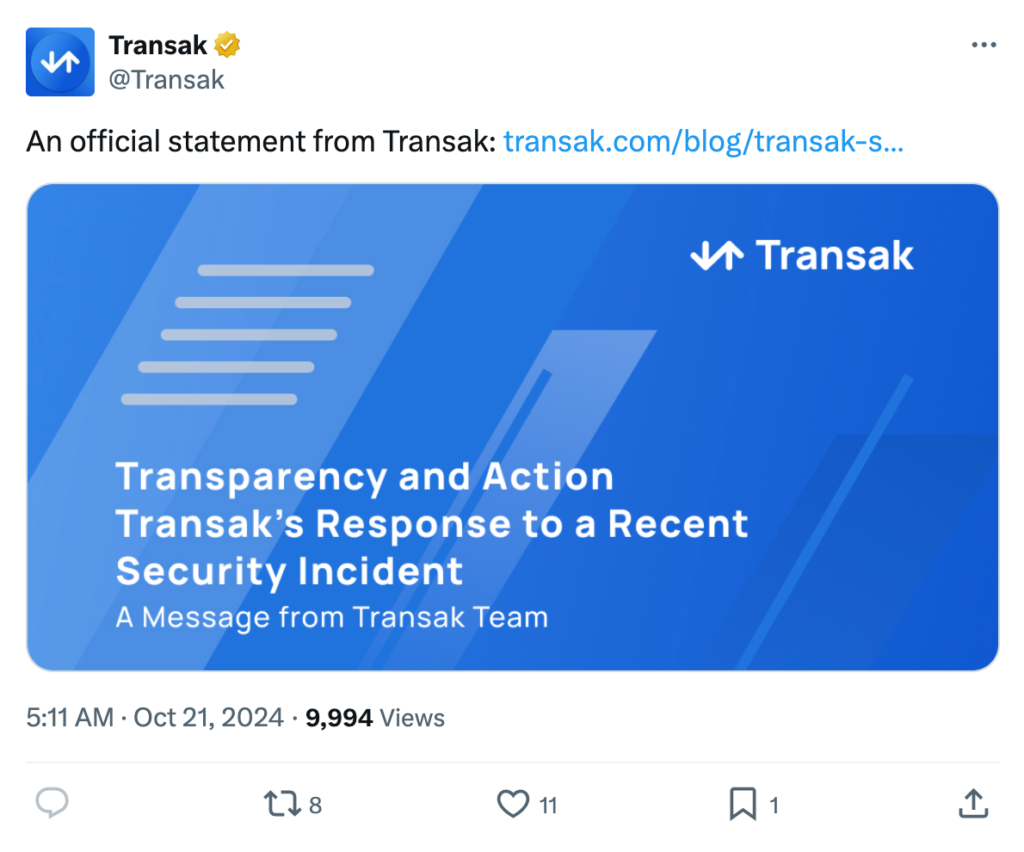Click the bookmark count of 1

[x=774, y=804]
